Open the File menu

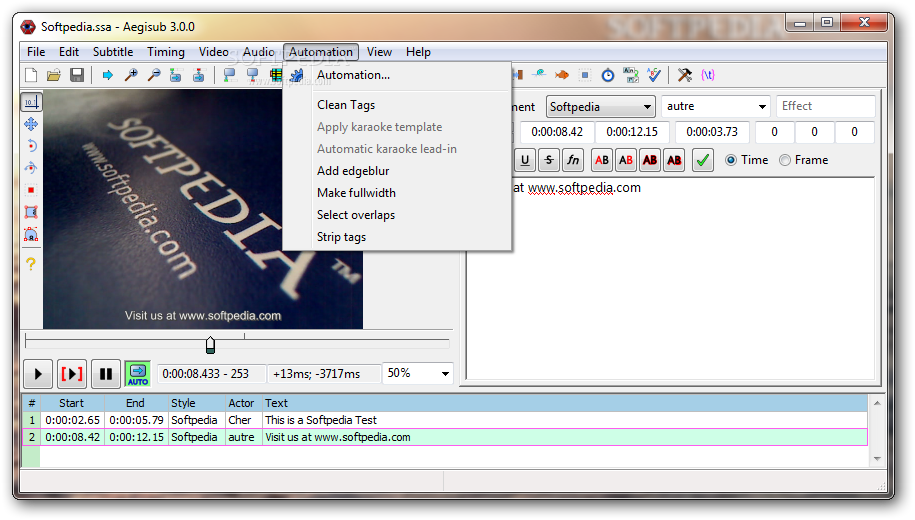36,52
